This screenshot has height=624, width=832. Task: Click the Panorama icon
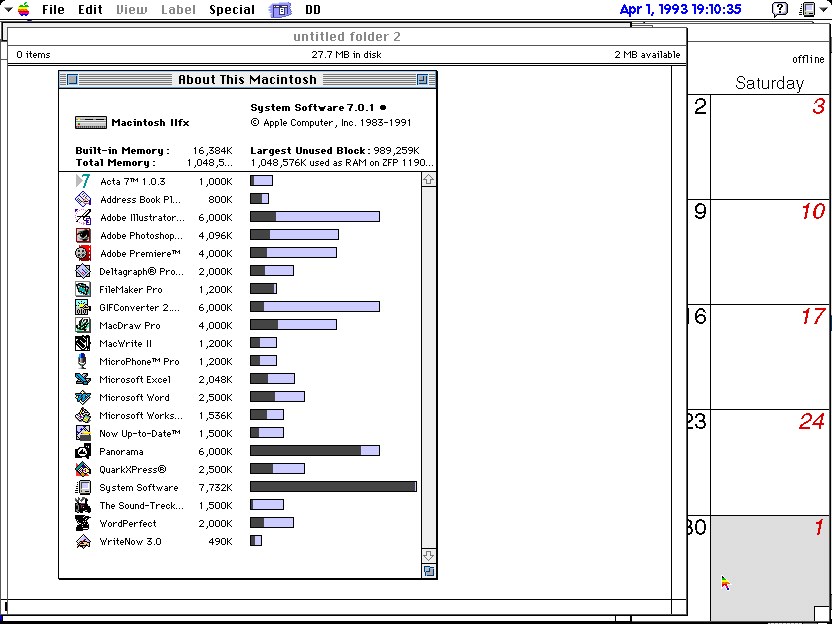click(x=83, y=452)
